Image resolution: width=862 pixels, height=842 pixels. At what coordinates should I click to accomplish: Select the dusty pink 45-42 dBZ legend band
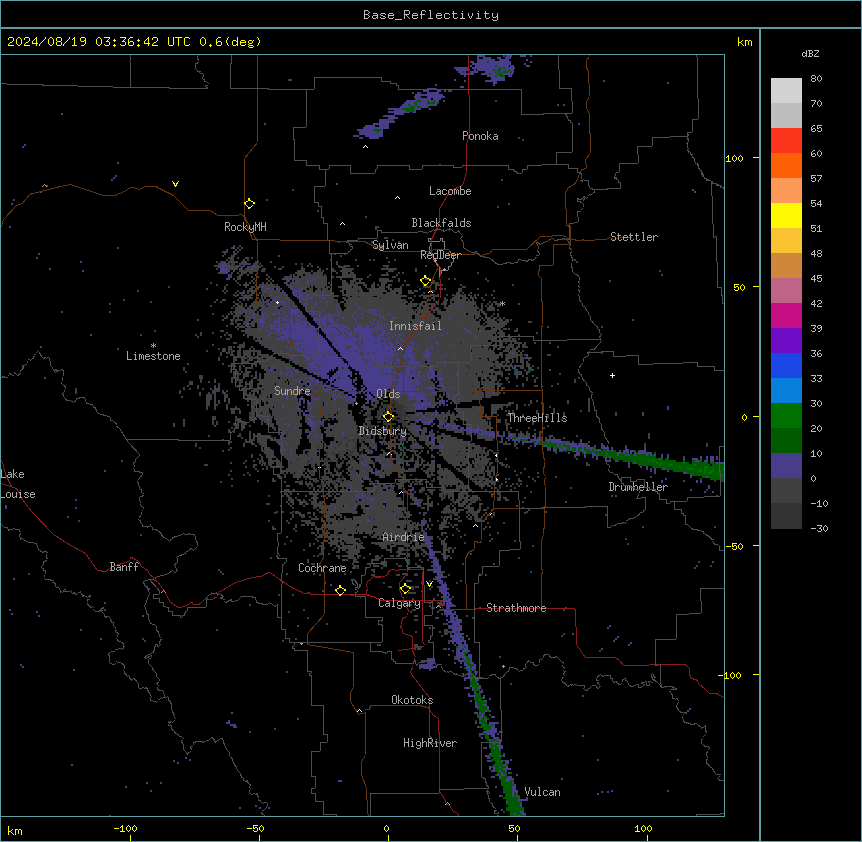786,290
